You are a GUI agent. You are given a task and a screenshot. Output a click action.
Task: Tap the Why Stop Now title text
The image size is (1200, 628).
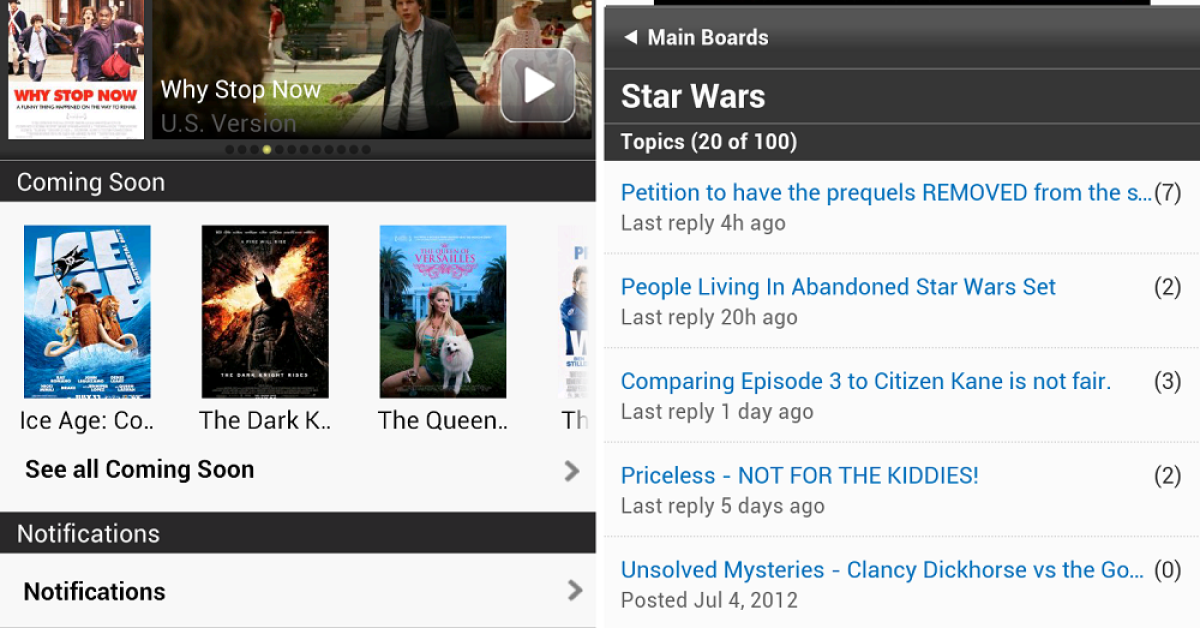[x=241, y=89]
